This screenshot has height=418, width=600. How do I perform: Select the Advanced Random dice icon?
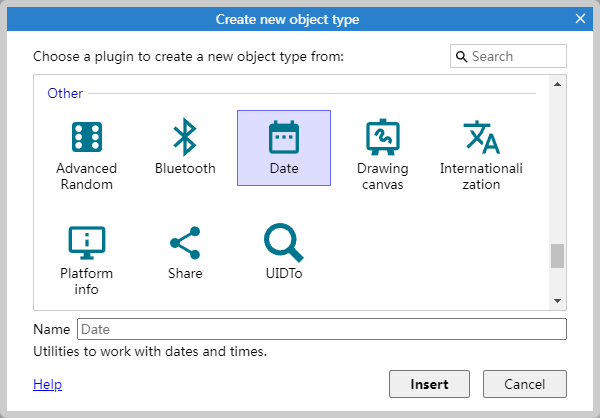coord(86,137)
